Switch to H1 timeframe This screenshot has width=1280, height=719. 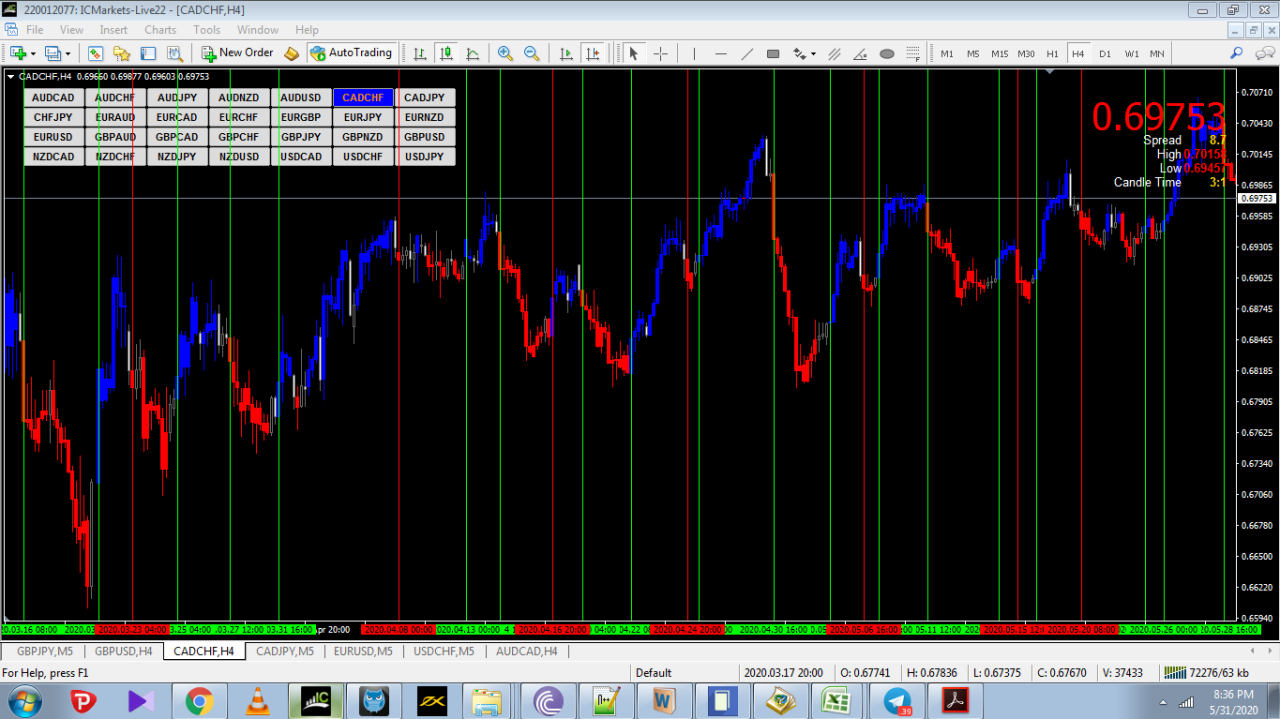(1052, 54)
